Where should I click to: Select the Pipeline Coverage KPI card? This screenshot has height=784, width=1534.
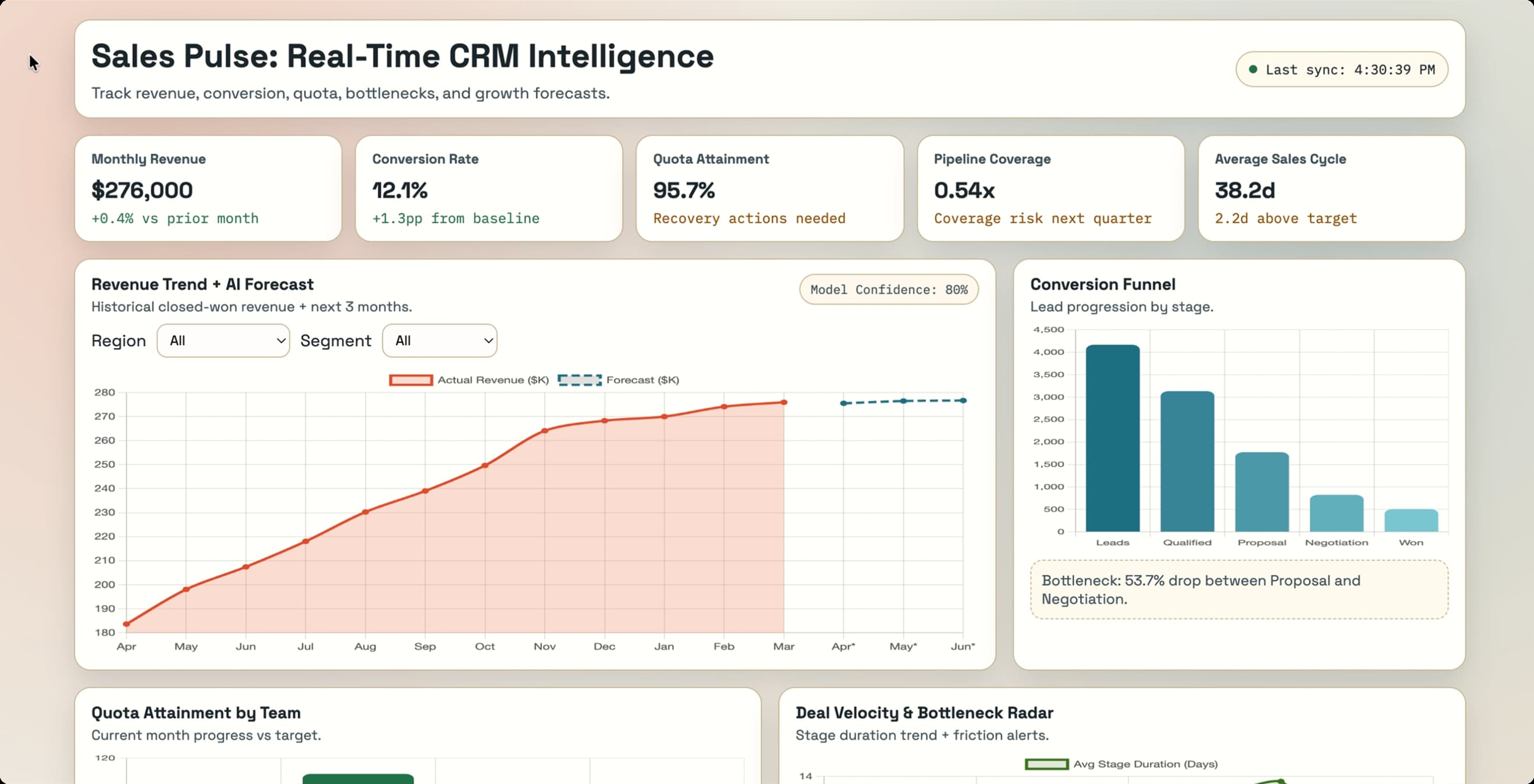[x=1050, y=188]
